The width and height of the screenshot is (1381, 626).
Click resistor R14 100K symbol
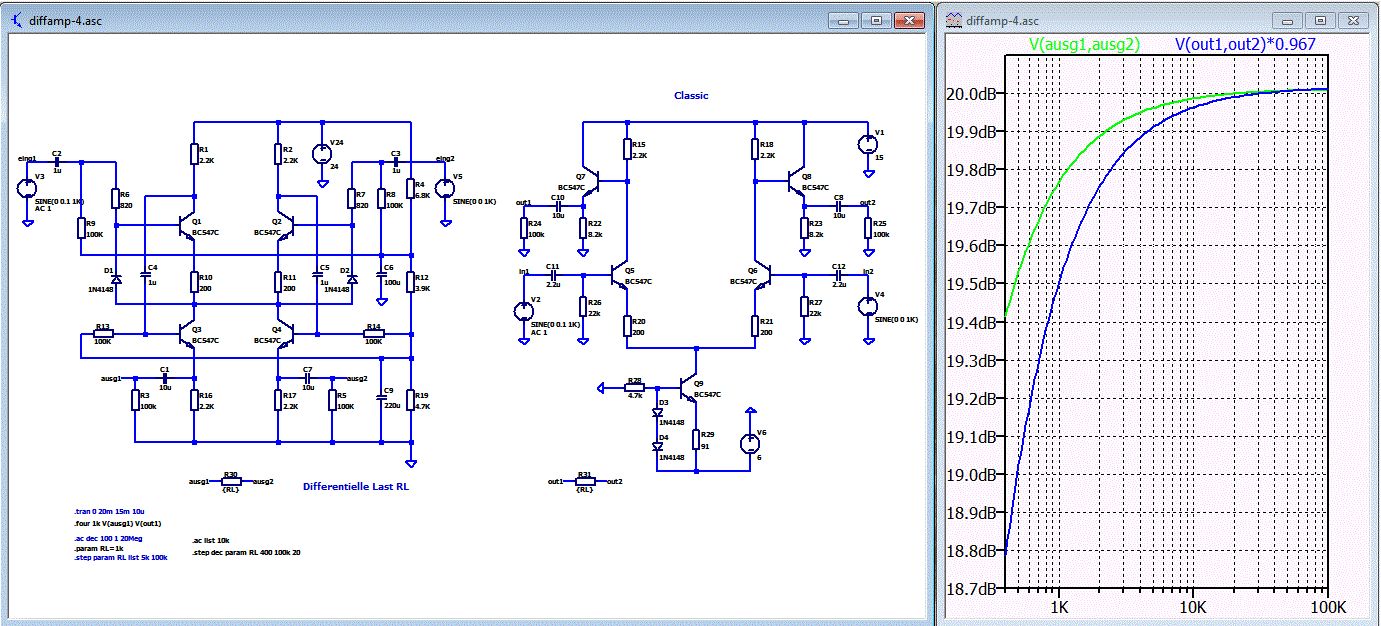[x=373, y=333]
